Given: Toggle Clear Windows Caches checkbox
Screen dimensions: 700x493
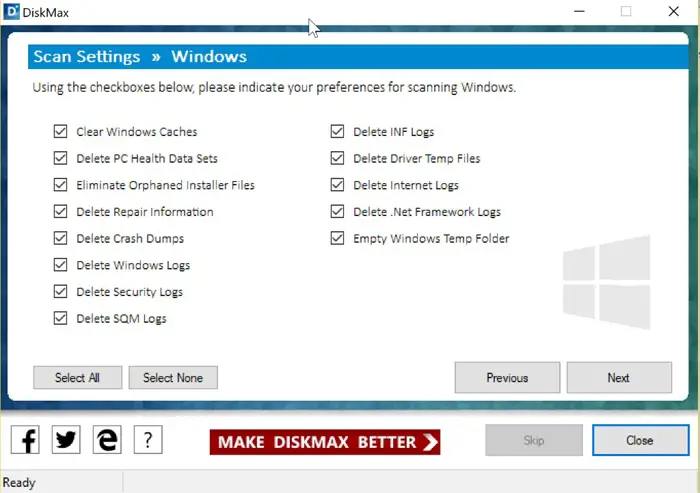Looking at the screenshot, I should (60, 131).
